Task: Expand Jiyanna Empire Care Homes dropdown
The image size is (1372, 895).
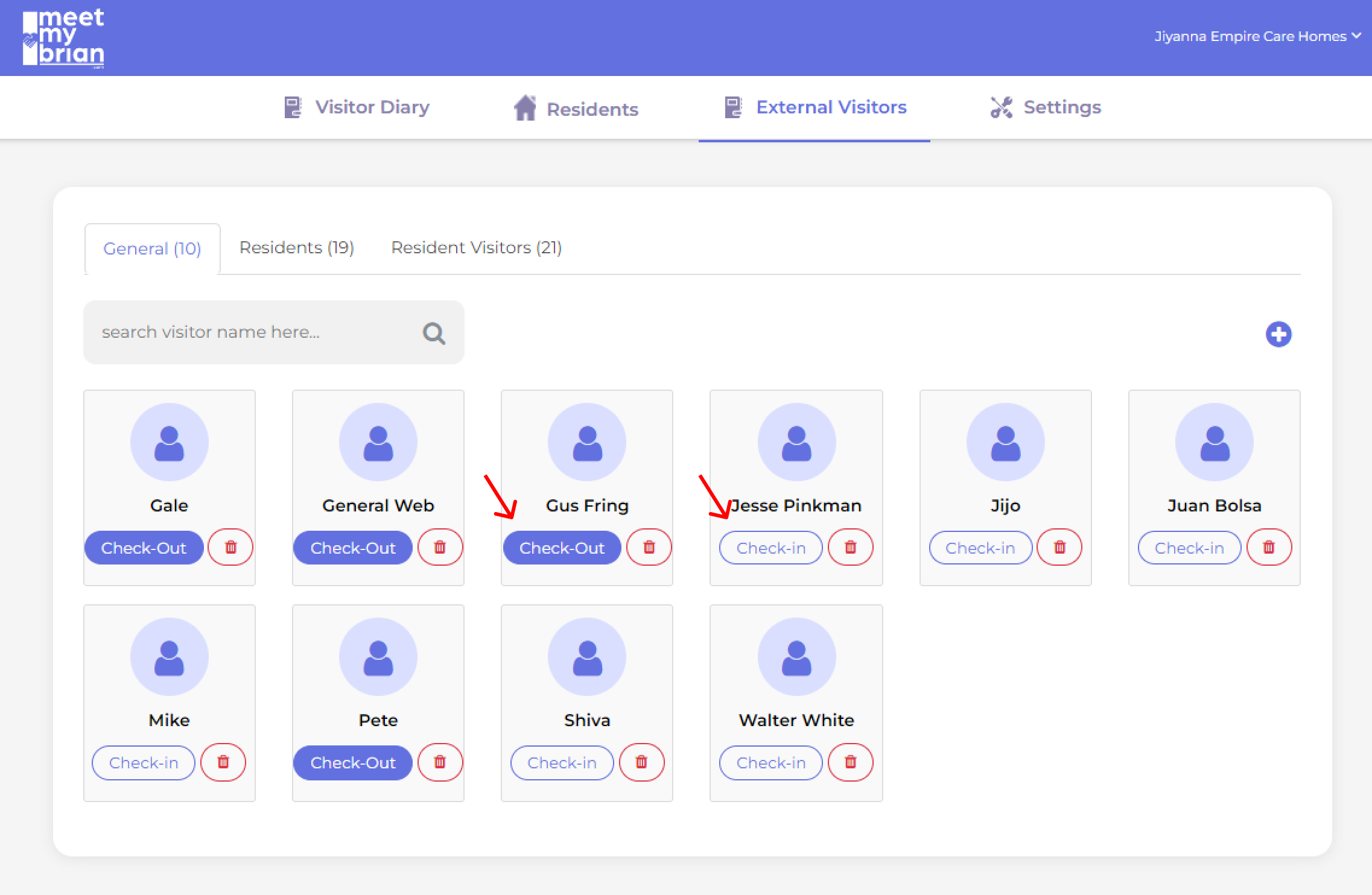Action: (x=1257, y=37)
